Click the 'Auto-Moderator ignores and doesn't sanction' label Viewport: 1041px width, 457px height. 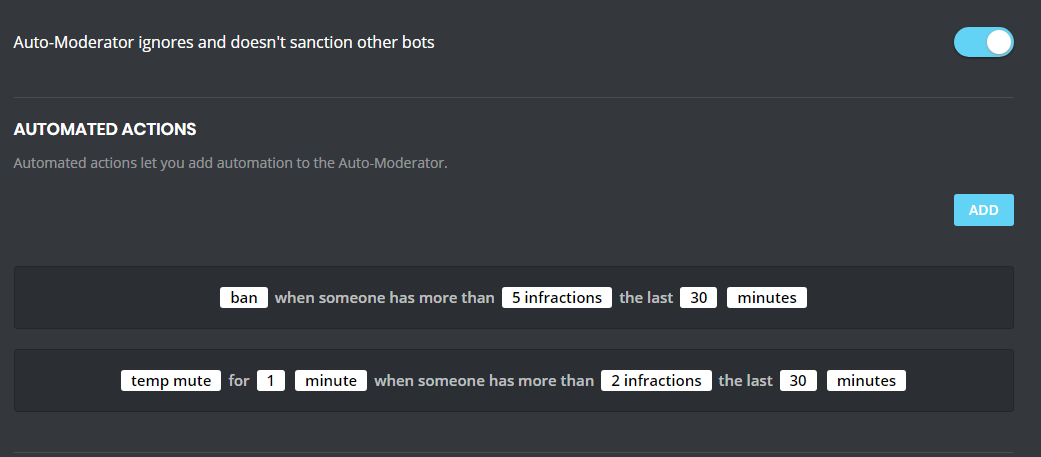point(224,43)
